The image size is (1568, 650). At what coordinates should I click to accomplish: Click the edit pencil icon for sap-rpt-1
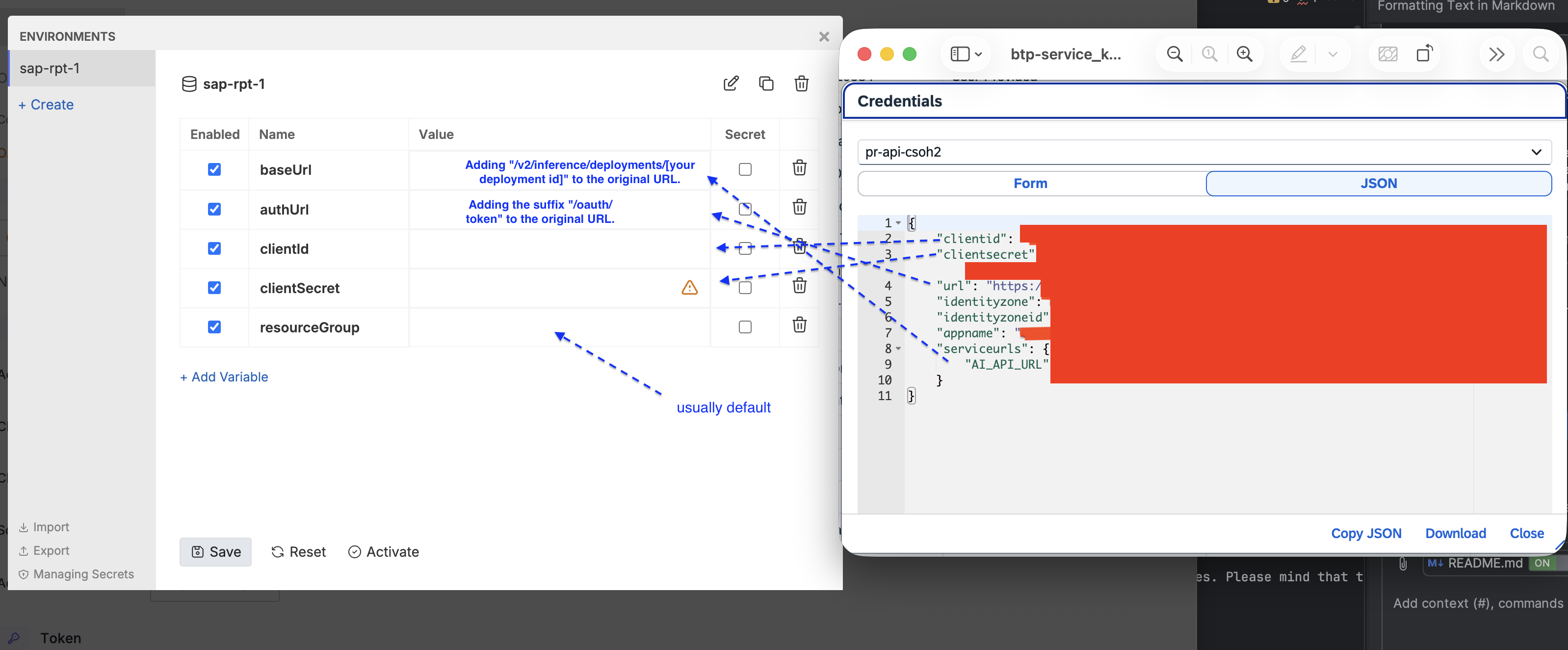731,83
